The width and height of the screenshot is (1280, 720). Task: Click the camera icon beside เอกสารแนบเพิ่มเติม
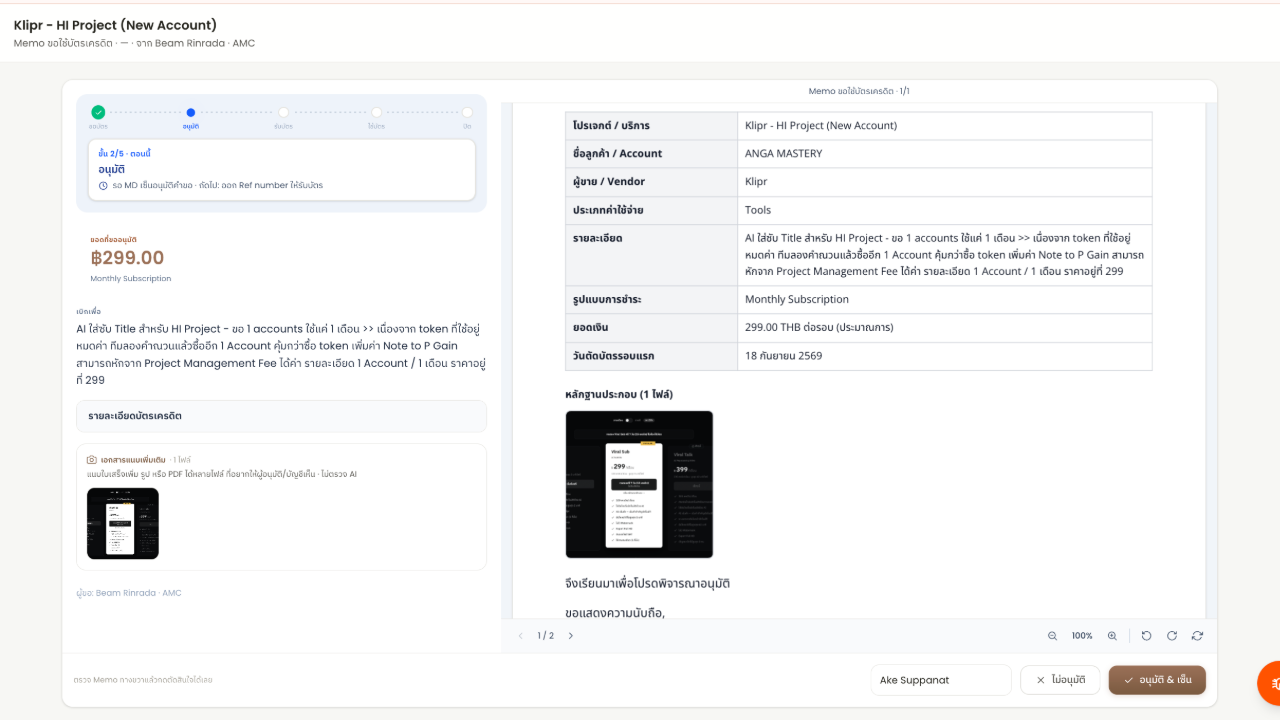point(92,460)
